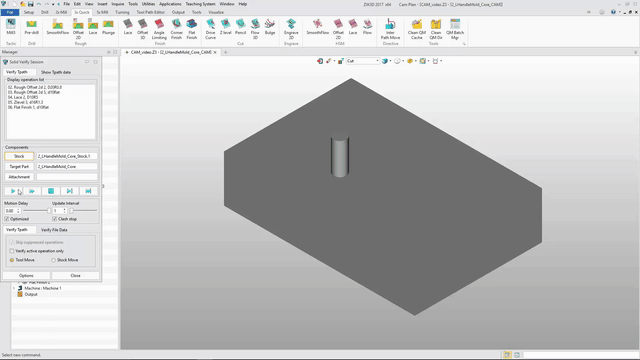Switch to the 2x Mill ribbon tab
Image resolution: width=640 pixels, height=360 pixels.
(x=61, y=12)
